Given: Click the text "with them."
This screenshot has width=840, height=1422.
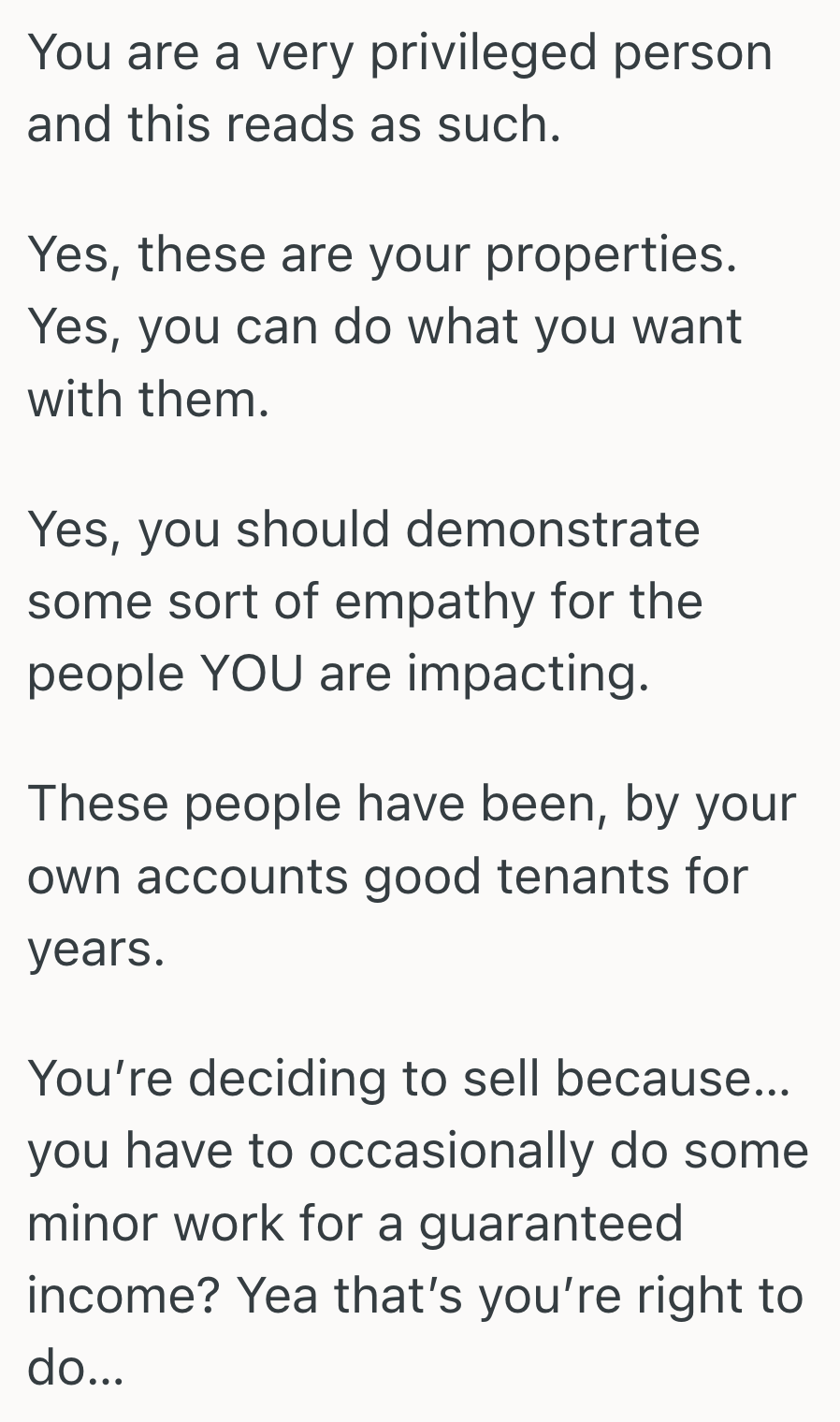Looking at the screenshot, I should [149, 399].
